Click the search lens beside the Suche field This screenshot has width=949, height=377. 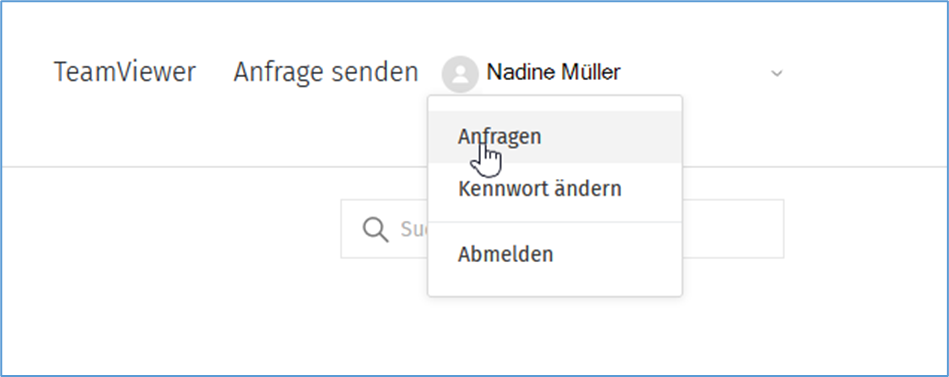[375, 230]
